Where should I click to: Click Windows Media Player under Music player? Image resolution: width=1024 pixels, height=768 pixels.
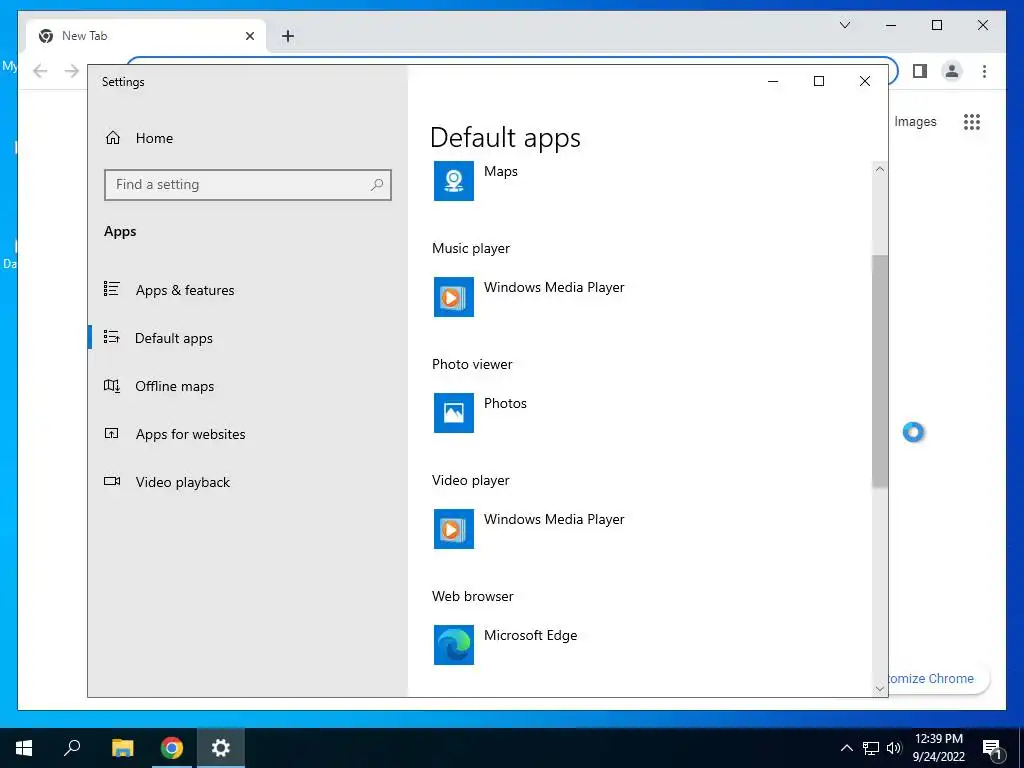tap(554, 287)
